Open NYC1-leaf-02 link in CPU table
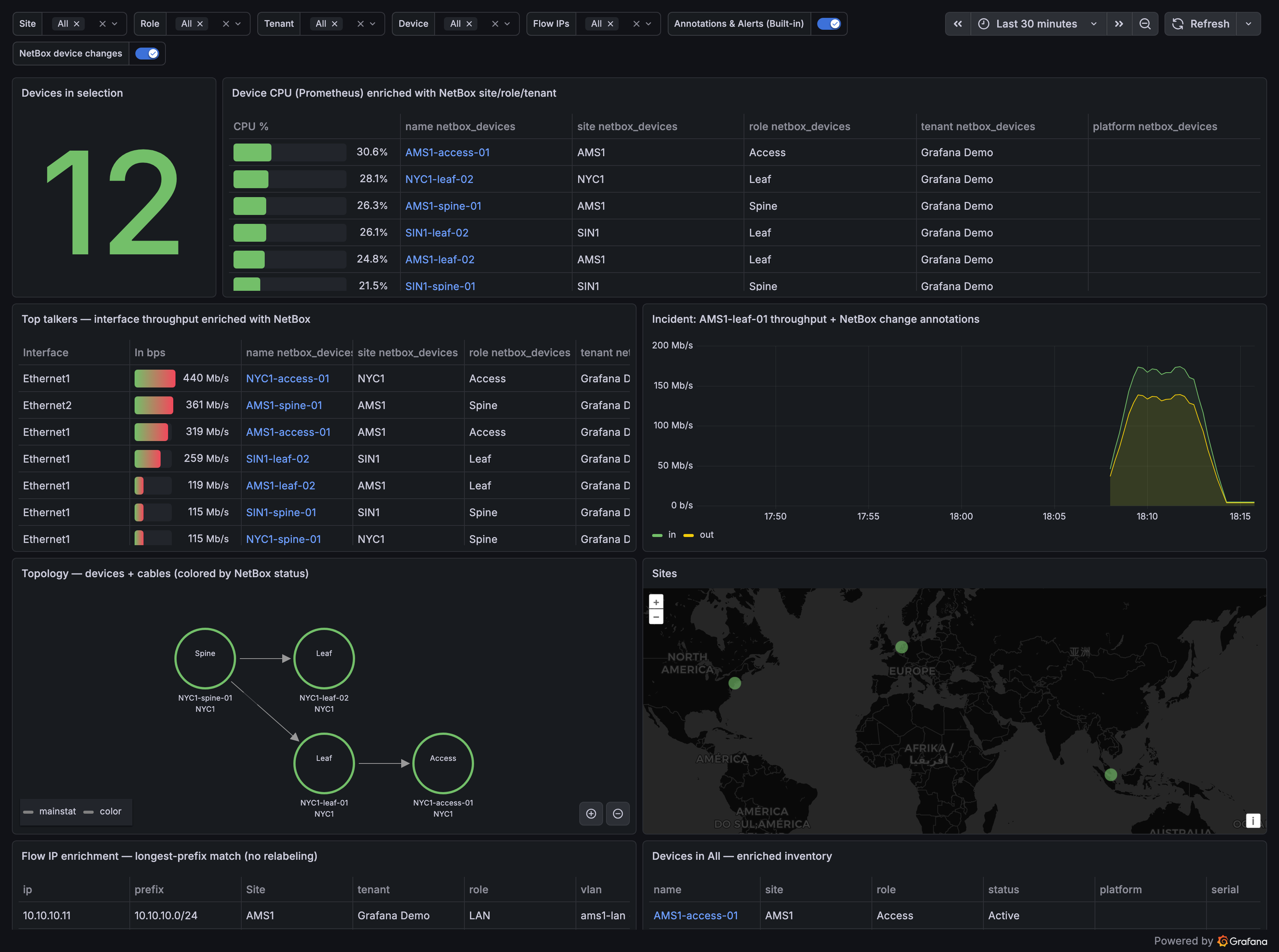Viewport: 1279px width, 952px height. tap(439, 179)
